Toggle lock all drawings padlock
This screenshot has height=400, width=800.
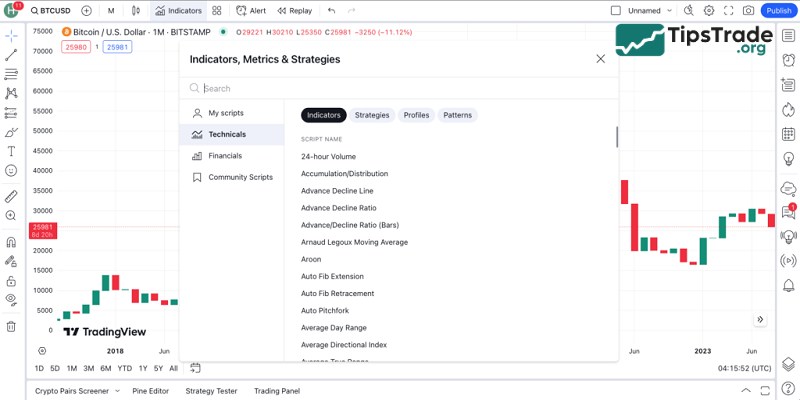pos(11,280)
